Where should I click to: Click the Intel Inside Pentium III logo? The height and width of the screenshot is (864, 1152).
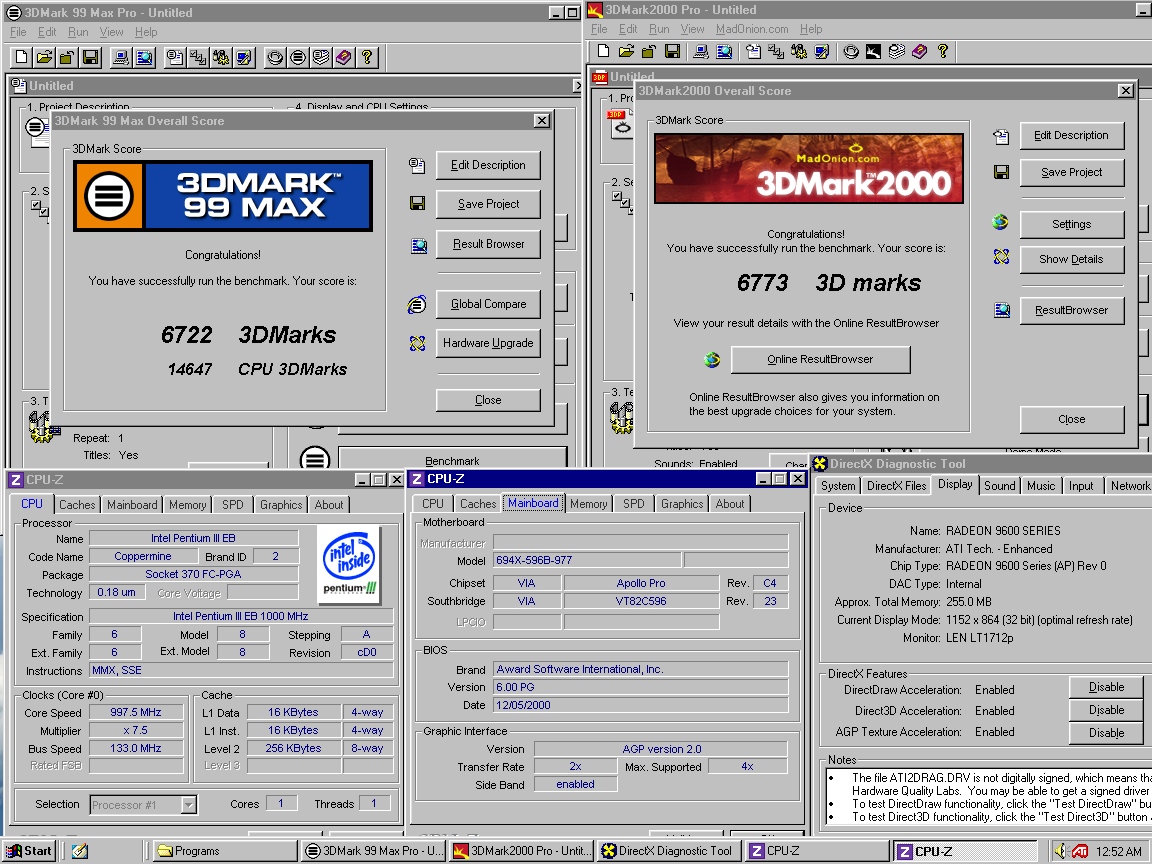(x=349, y=564)
